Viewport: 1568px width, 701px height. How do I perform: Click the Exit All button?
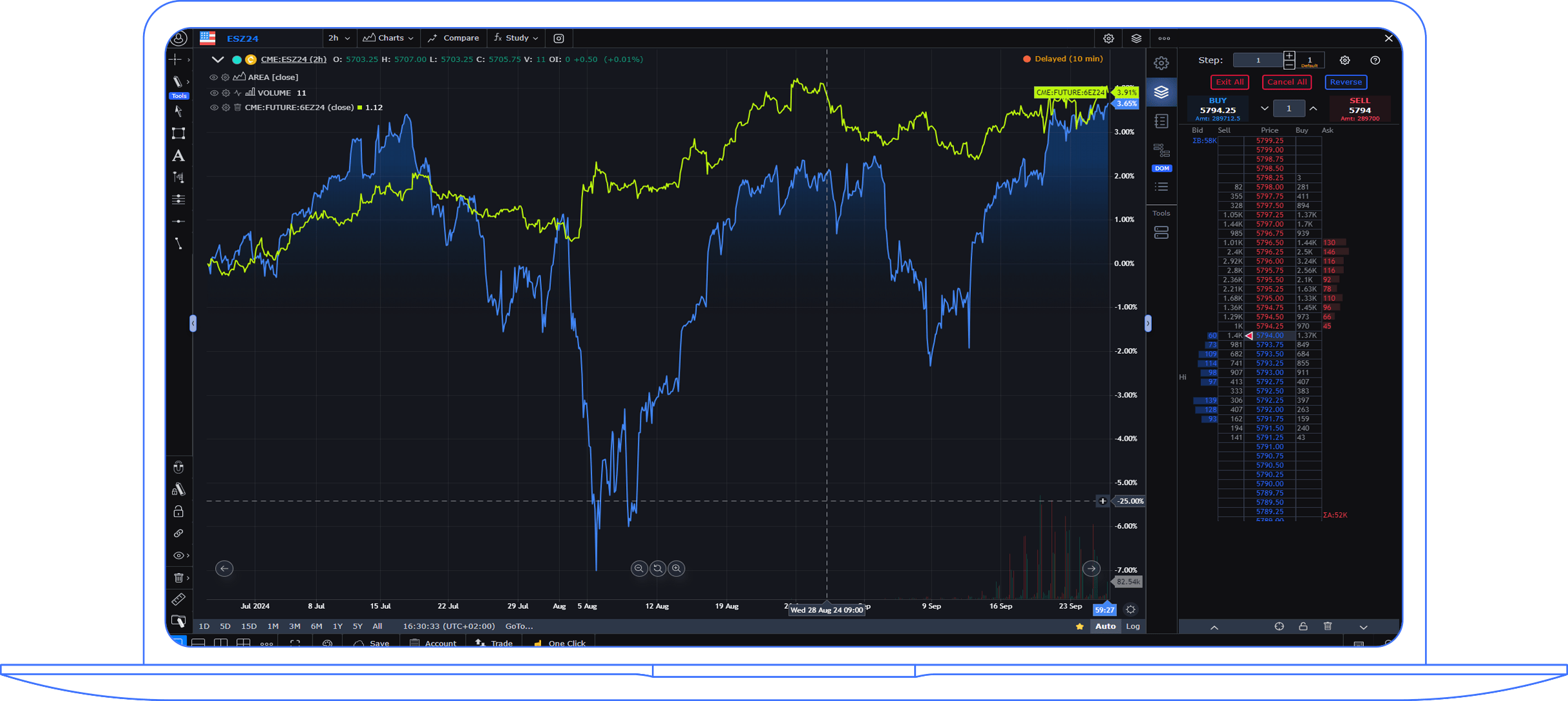click(1229, 82)
